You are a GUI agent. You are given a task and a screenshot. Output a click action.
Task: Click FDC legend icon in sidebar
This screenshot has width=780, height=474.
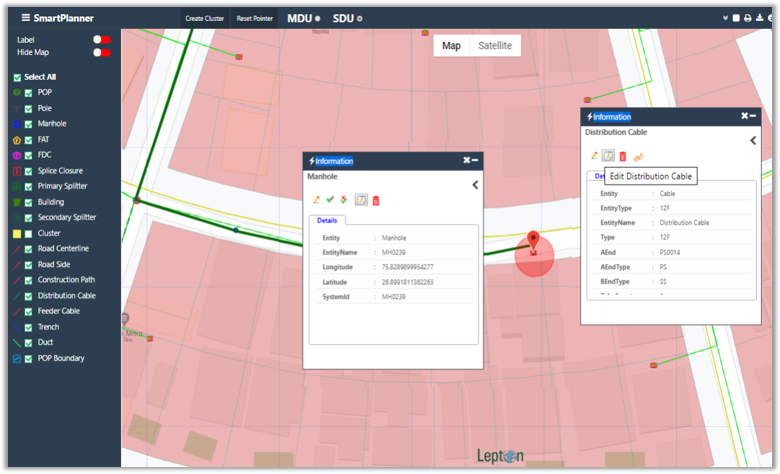[17, 156]
